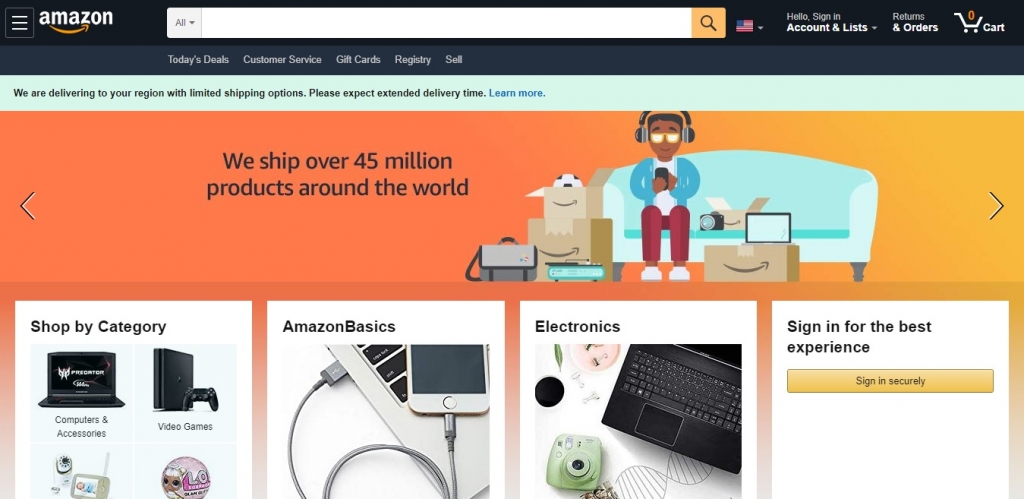
Task: Click the magnifying glass search button
Action: 709,23
